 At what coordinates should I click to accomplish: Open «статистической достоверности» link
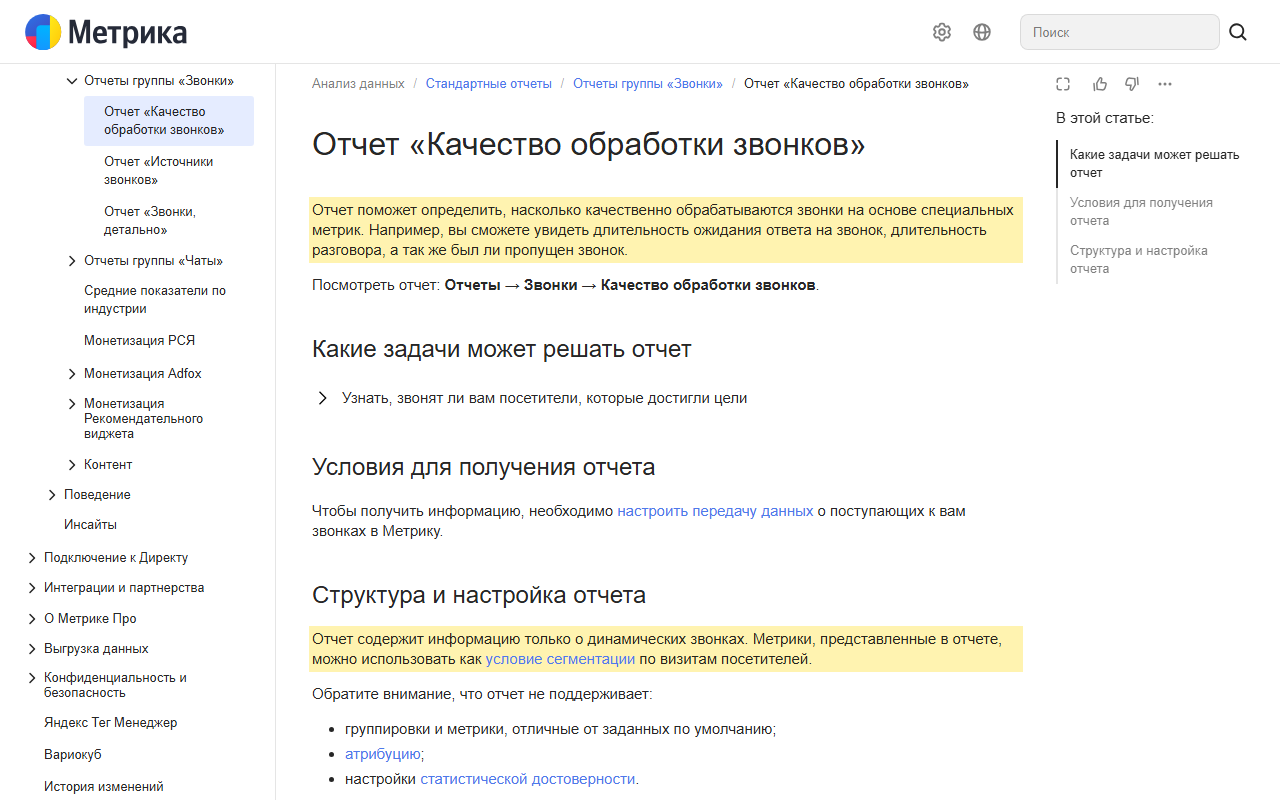(527, 779)
